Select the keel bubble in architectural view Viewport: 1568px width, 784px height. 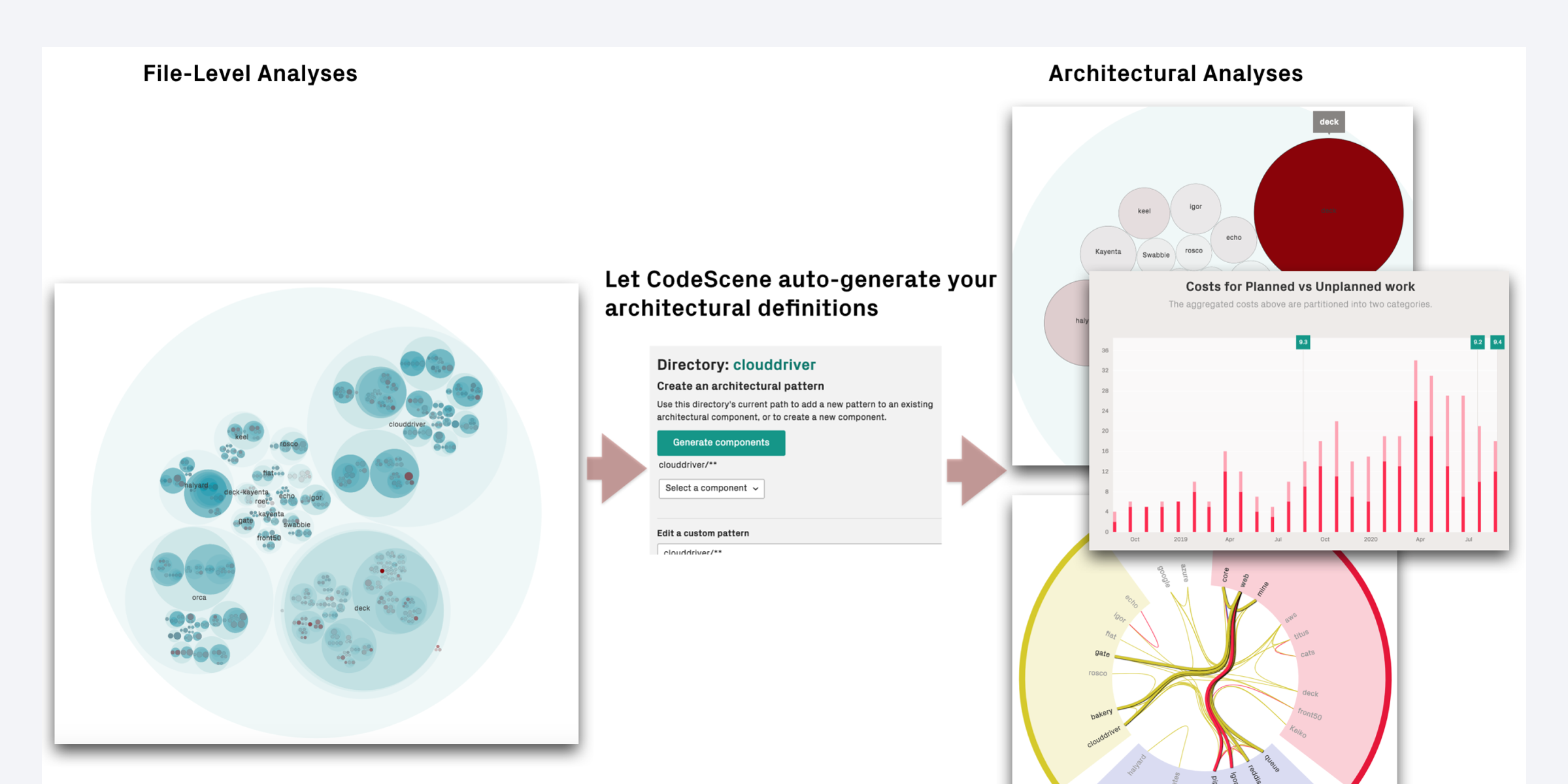pos(1144,212)
